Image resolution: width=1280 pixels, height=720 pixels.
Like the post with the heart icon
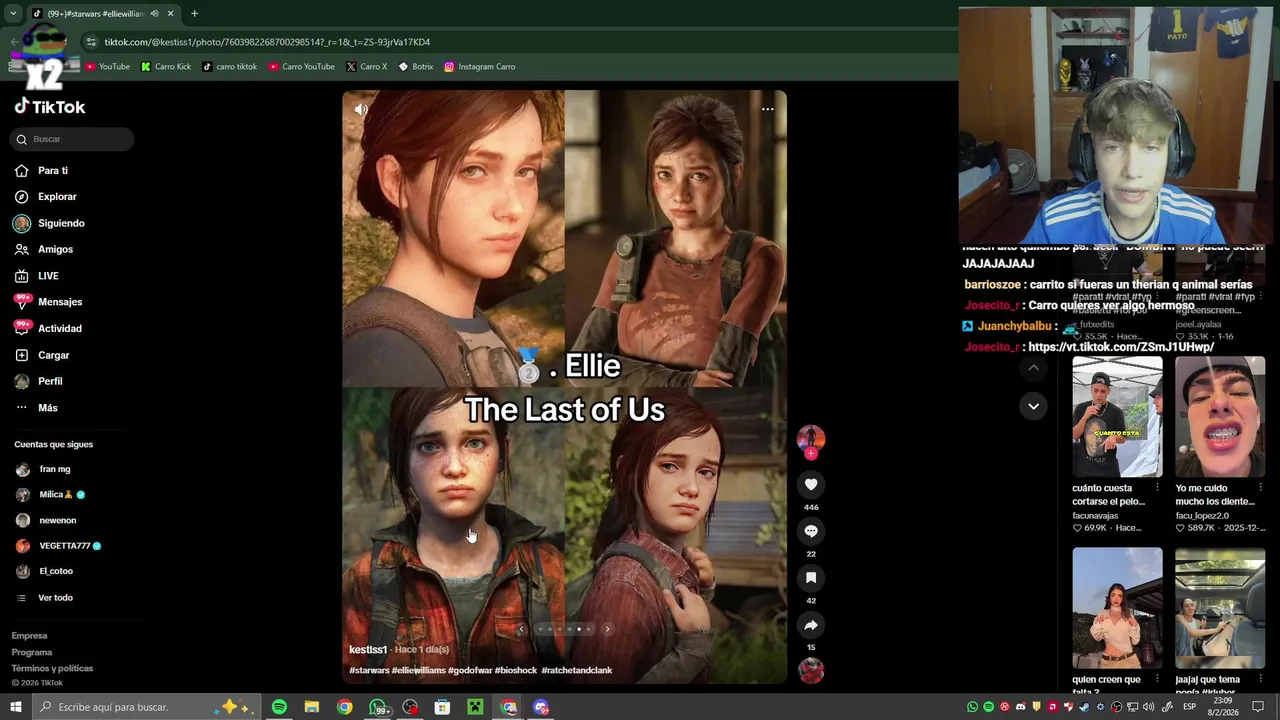[811, 484]
